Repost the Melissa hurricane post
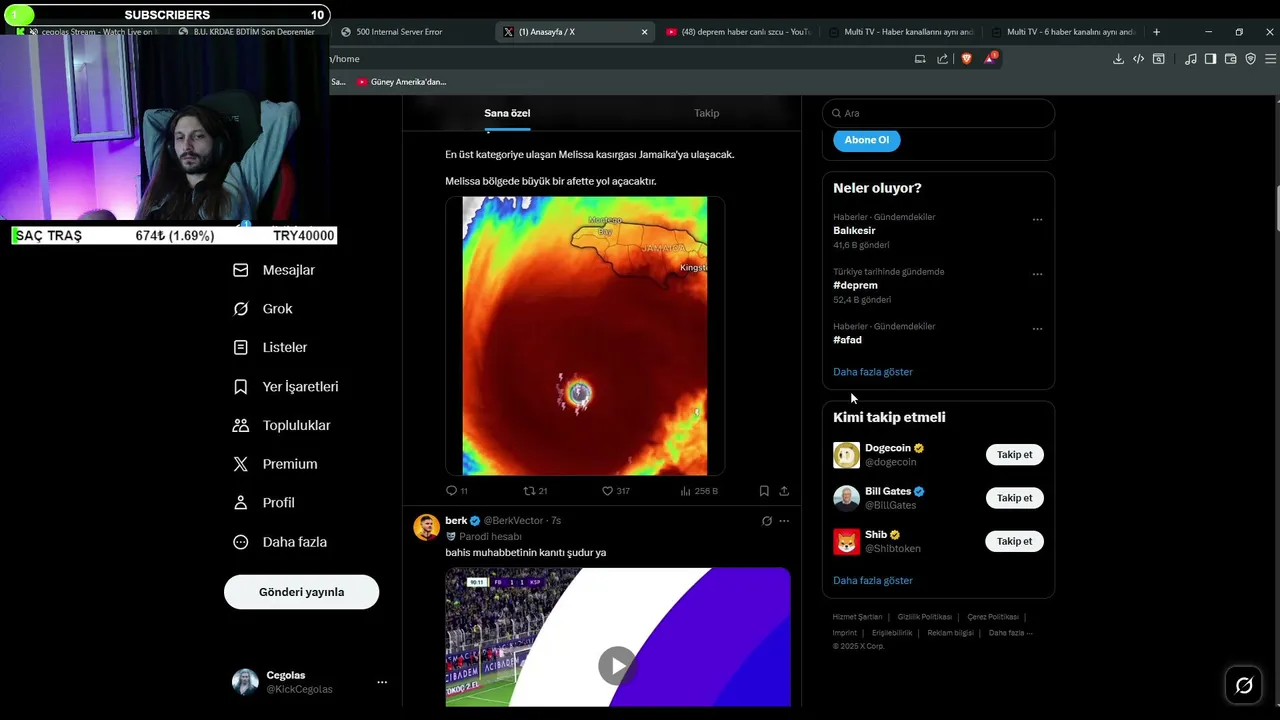This screenshot has height=720, width=1280. point(535,491)
